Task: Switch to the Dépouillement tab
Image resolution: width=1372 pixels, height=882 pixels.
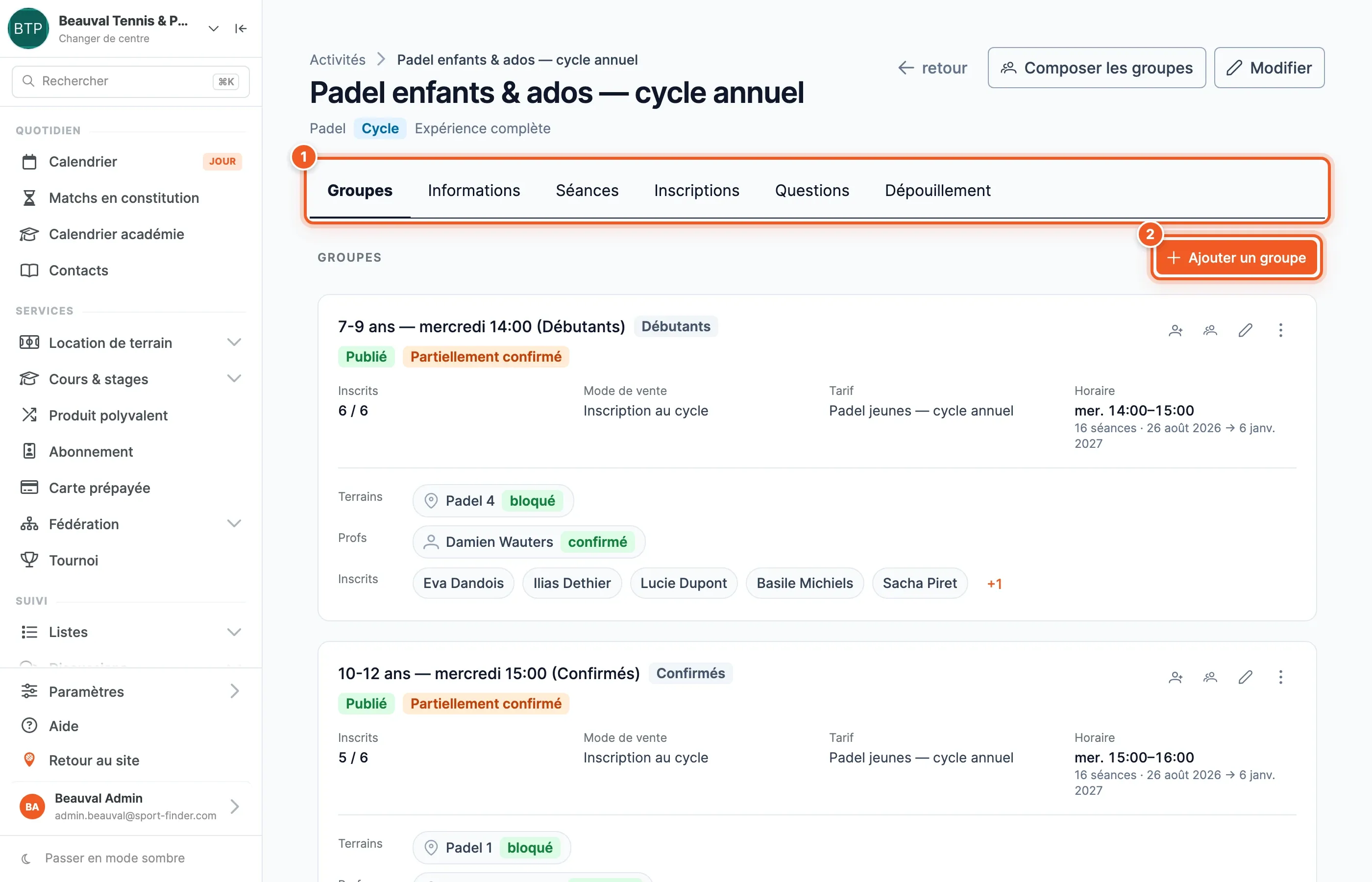Action: [937, 190]
